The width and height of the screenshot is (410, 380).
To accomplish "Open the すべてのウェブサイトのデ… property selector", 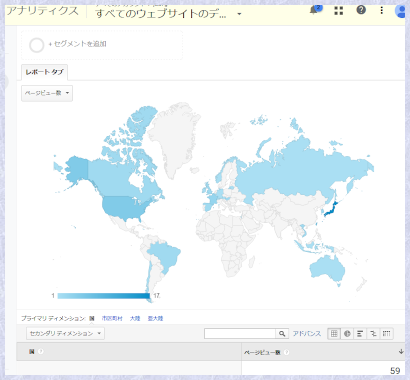I will tap(168, 14).
